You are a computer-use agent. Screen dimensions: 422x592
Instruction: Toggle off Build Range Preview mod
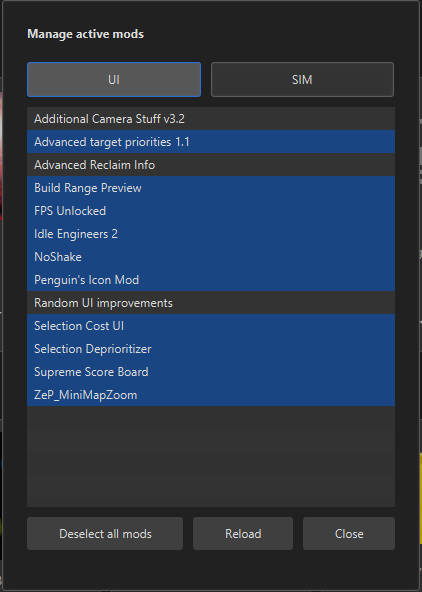211,188
